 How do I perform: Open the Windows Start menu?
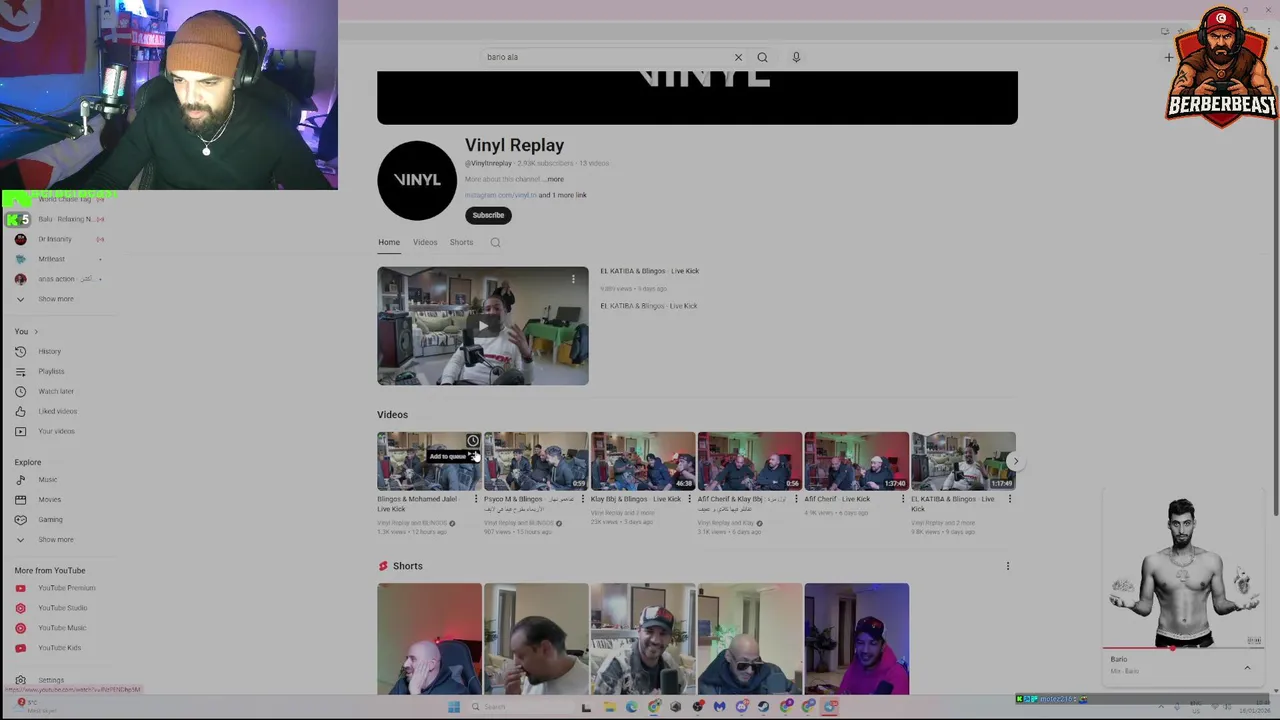(454, 707)
